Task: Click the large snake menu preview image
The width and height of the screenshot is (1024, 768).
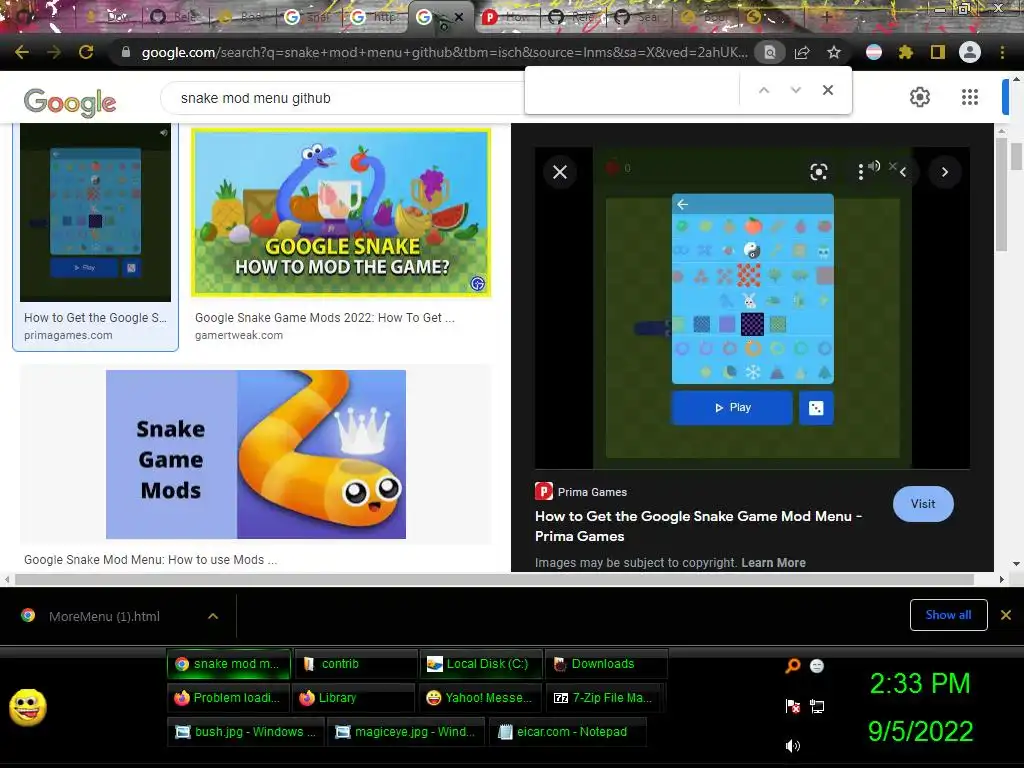Action: (752, 308)
